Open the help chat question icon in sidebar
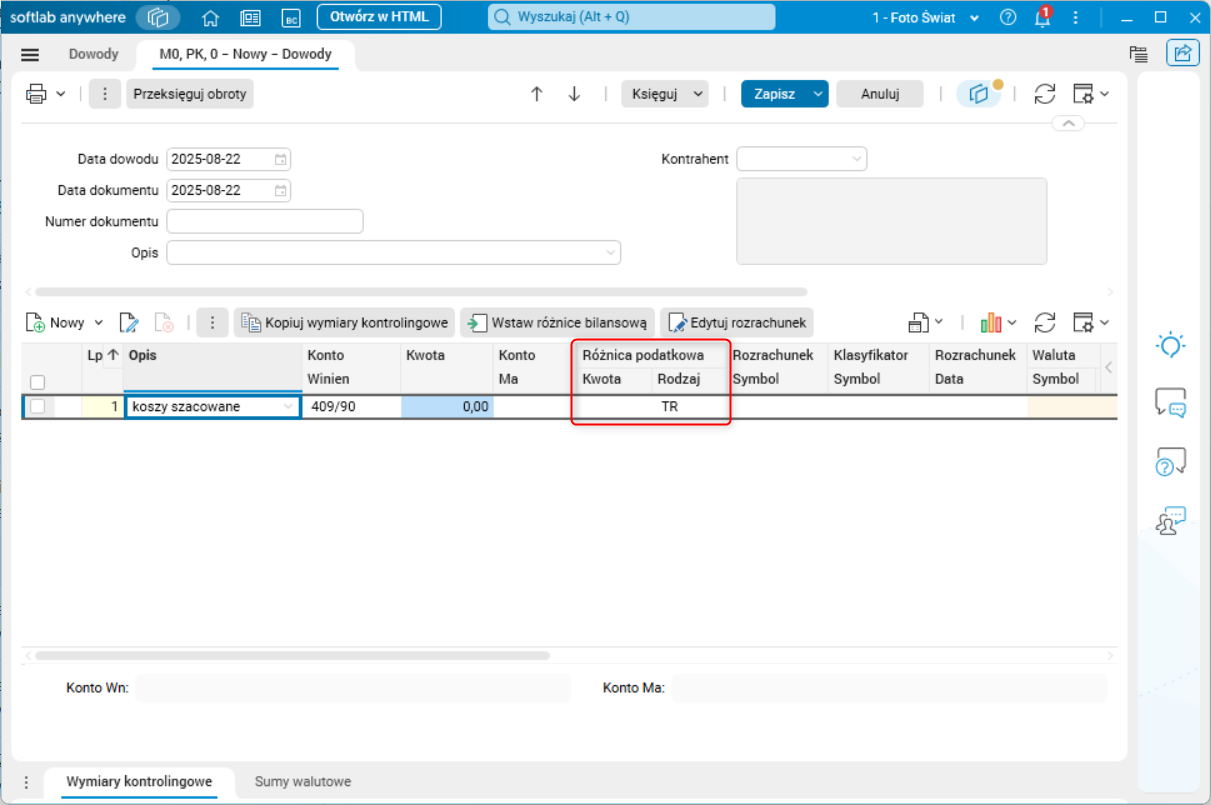The width and height of the screenshot is (1211, 805). 1170,461
